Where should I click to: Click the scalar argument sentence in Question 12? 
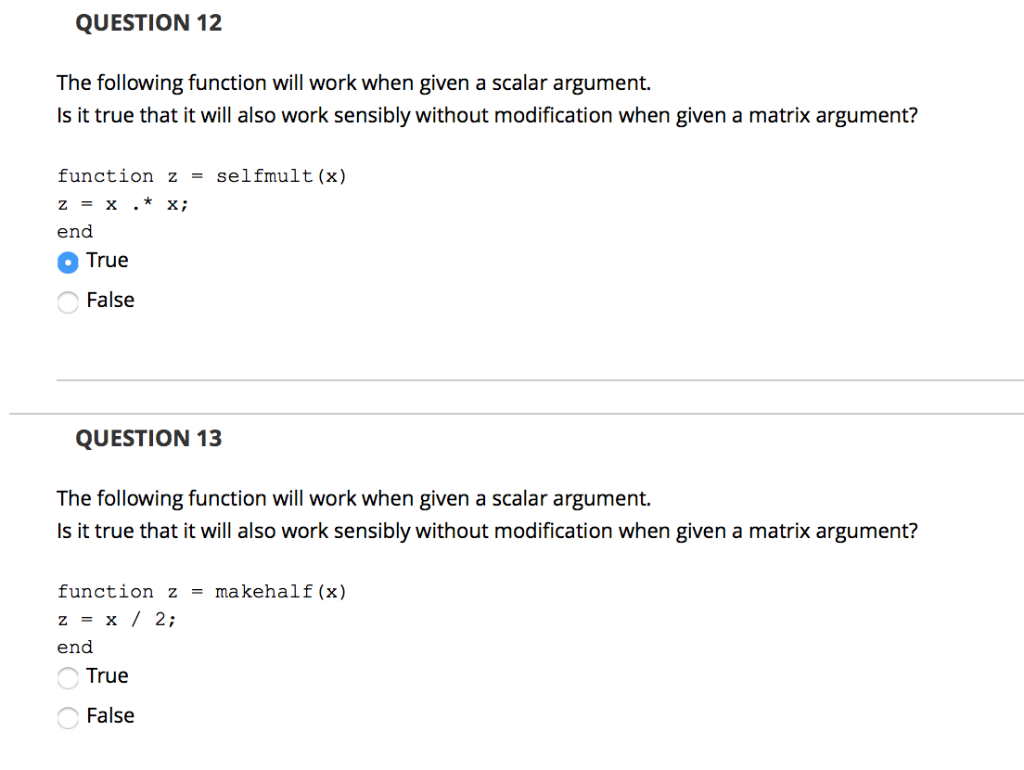tap(353, 82)
